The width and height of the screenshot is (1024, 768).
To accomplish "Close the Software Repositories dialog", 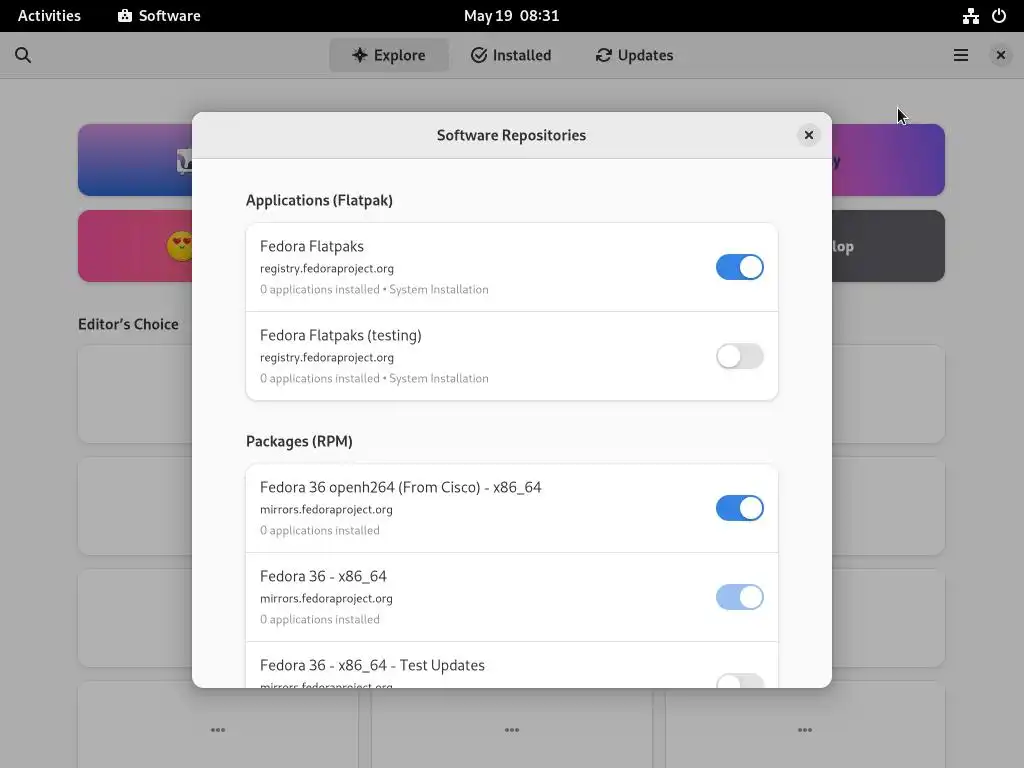I will click(808, 135).
